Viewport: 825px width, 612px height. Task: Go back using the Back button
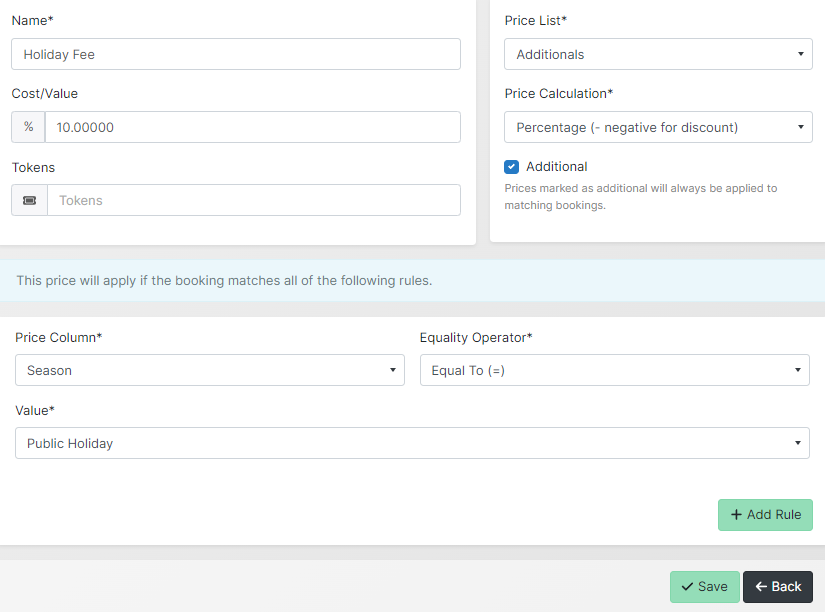[777, 587]
